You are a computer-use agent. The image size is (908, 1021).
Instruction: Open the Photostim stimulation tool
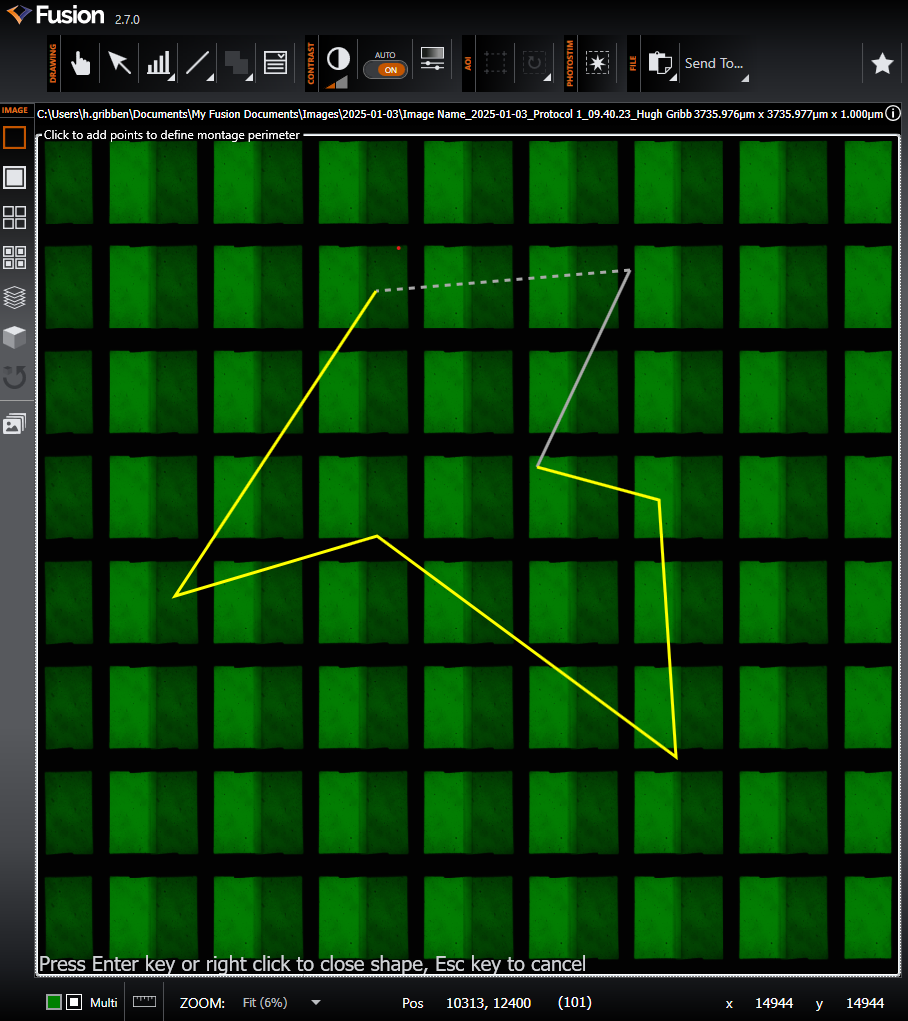(x=597, y=63)
